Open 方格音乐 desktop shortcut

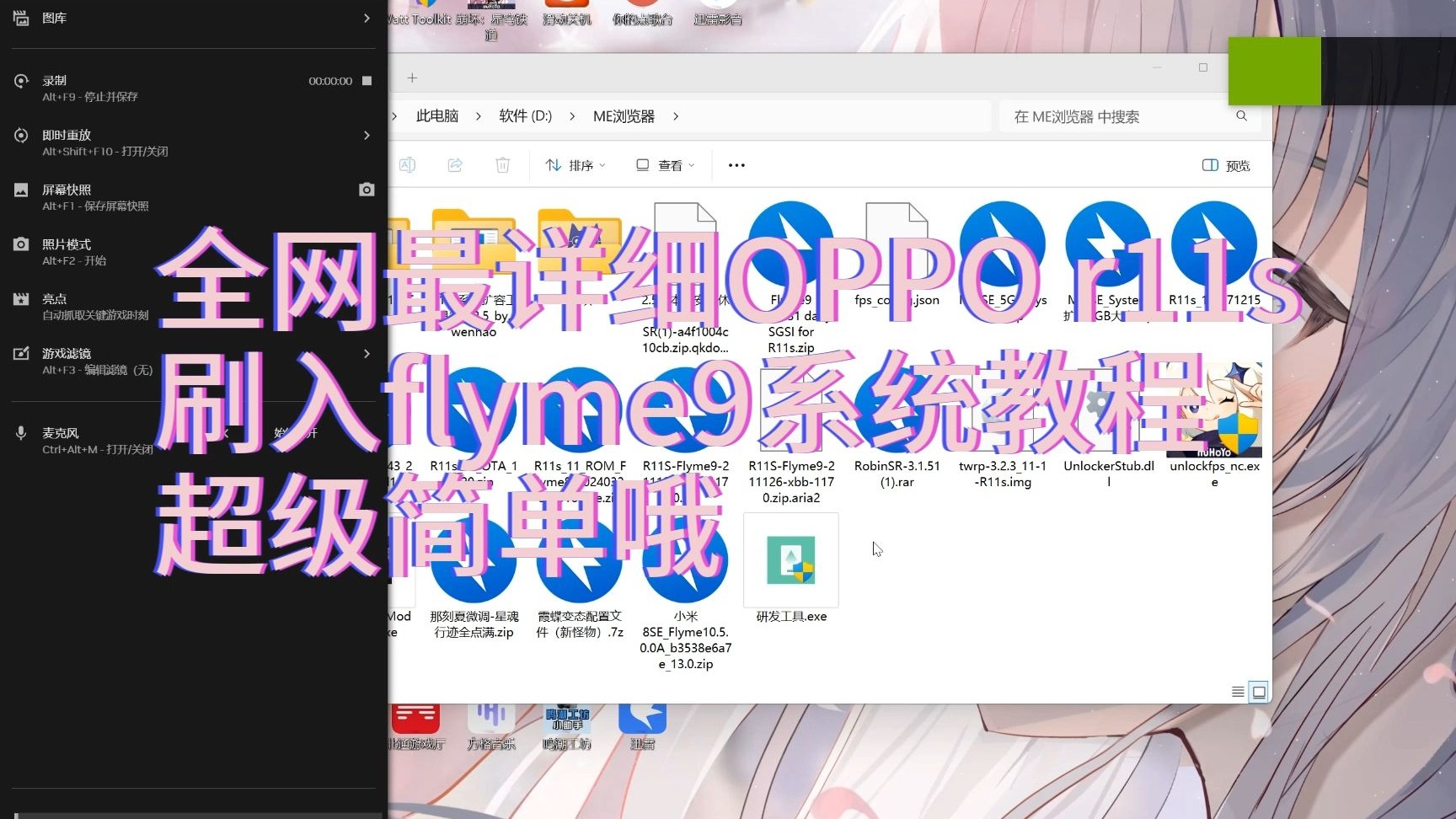click(491, 725)
